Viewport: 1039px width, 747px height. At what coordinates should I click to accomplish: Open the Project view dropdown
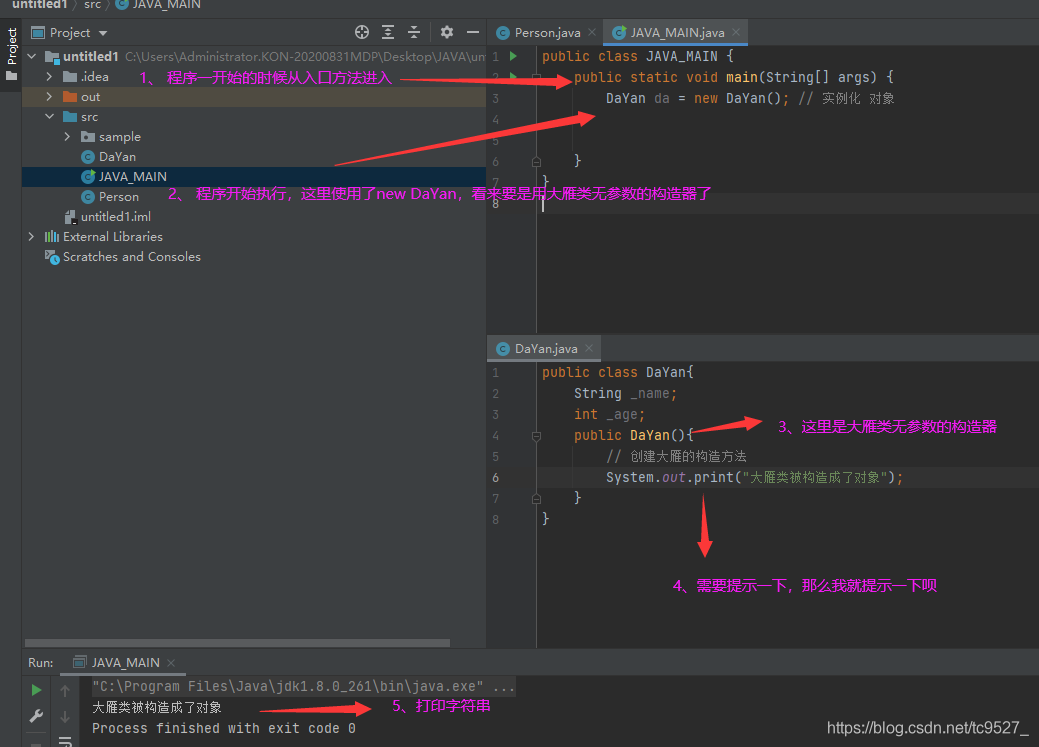(x=103, y=32)
